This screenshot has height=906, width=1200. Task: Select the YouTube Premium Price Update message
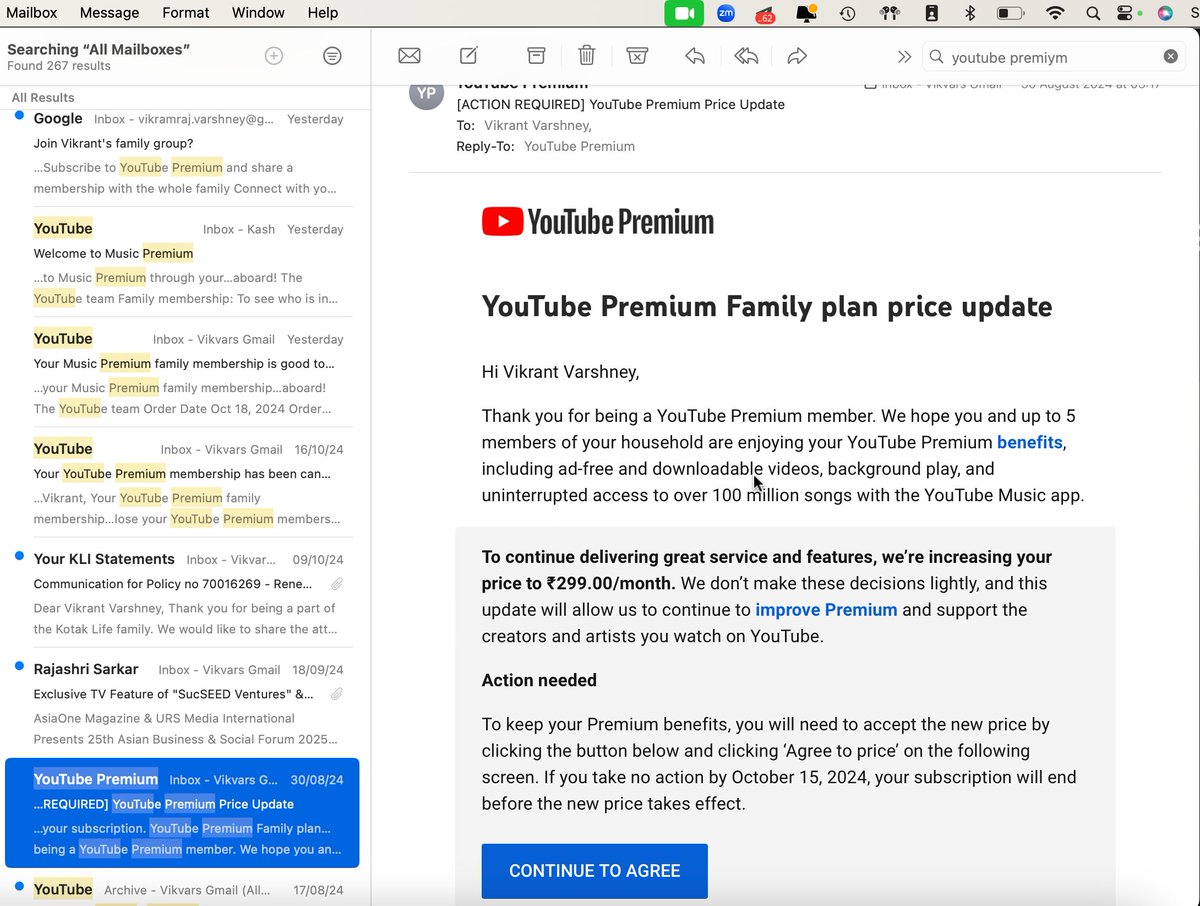[x=182, y=813]
